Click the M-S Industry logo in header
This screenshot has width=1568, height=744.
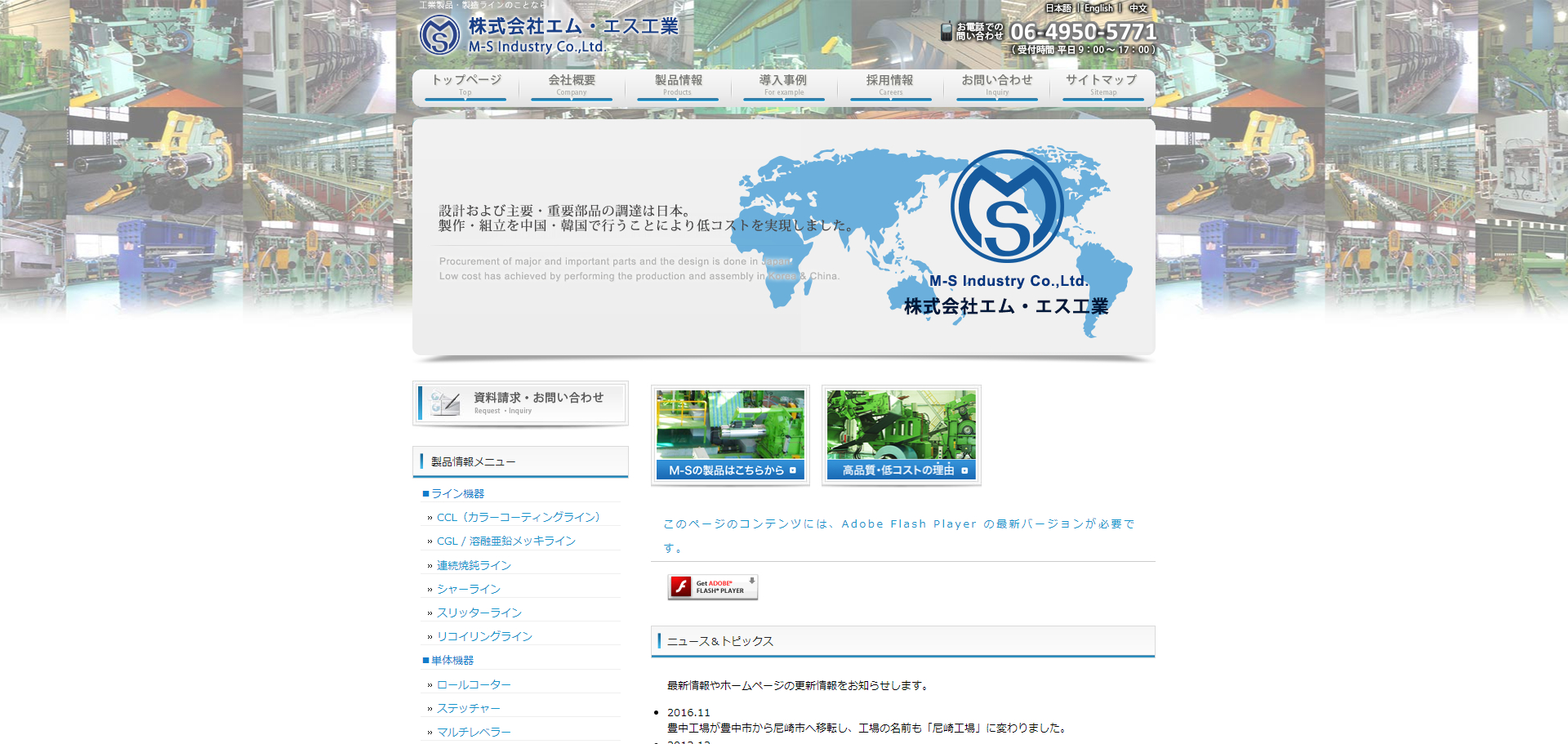439,35
